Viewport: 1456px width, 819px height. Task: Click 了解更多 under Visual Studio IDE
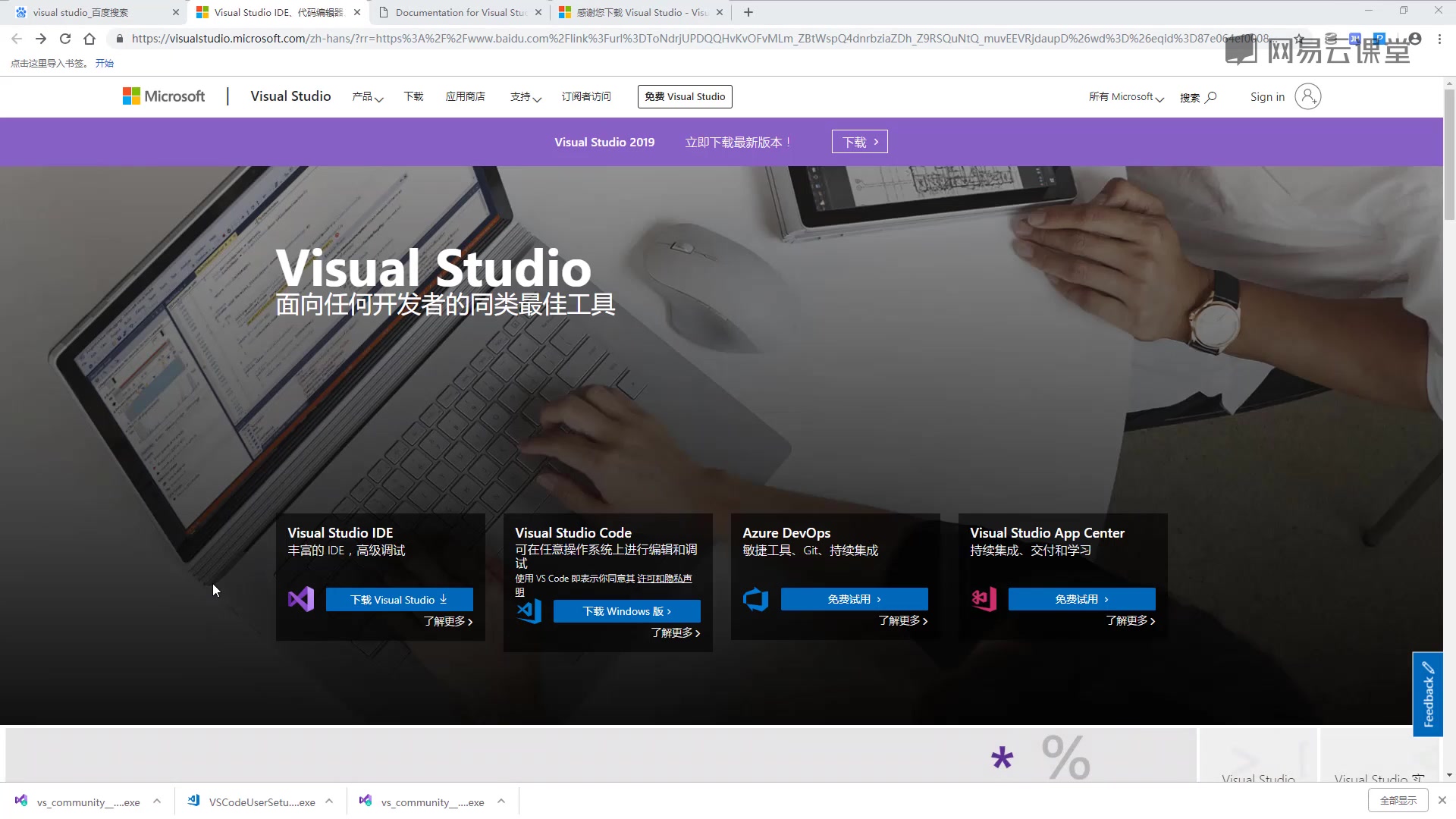pos(448,621)
